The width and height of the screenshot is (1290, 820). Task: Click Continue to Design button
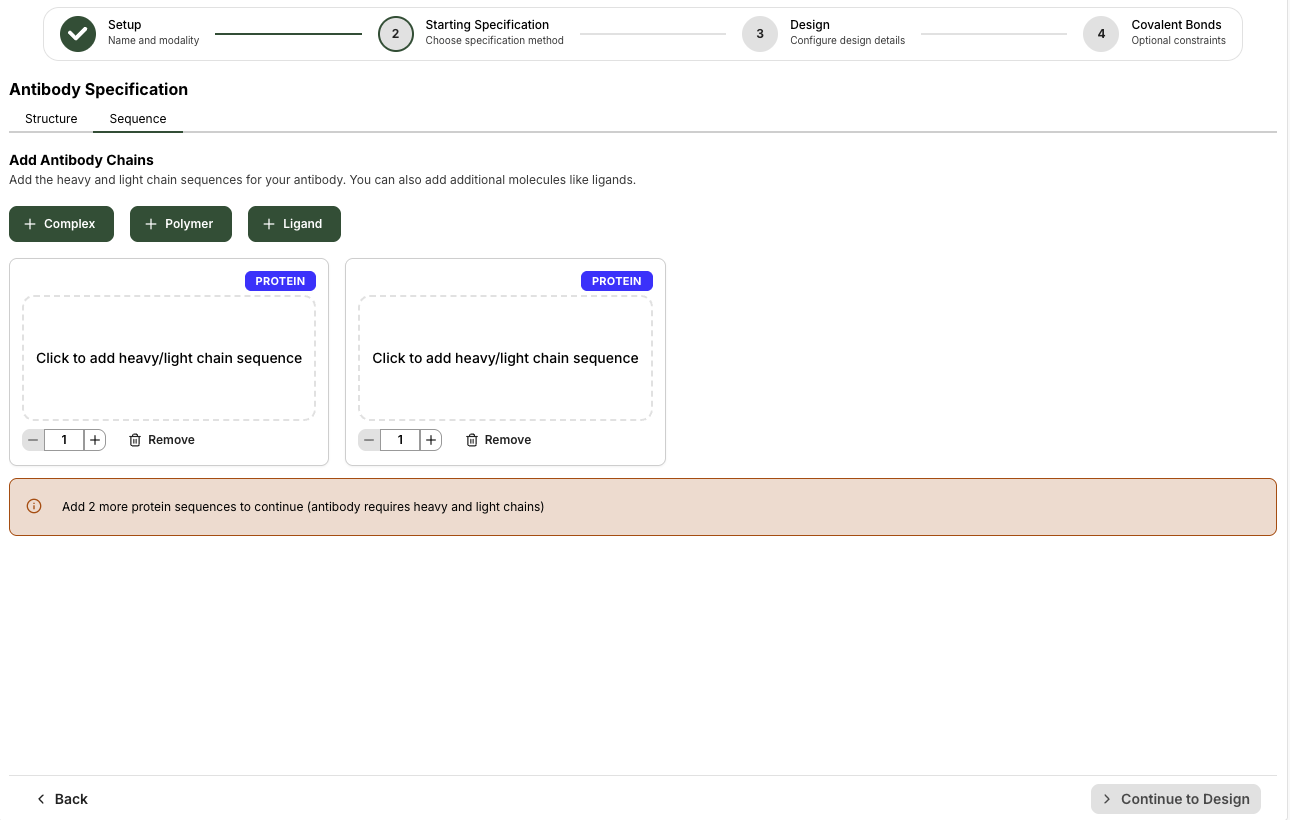[x=1176, y=799]
